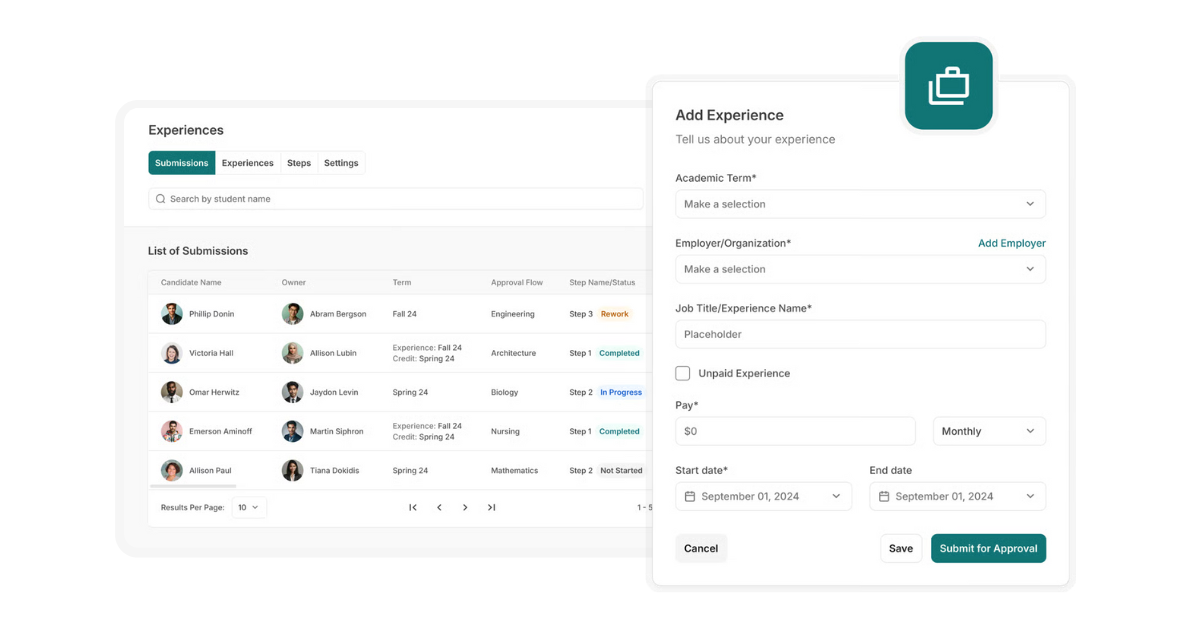1200x628 pixels.
Task: Click the Job Title input field
Action: coord(860,334)
